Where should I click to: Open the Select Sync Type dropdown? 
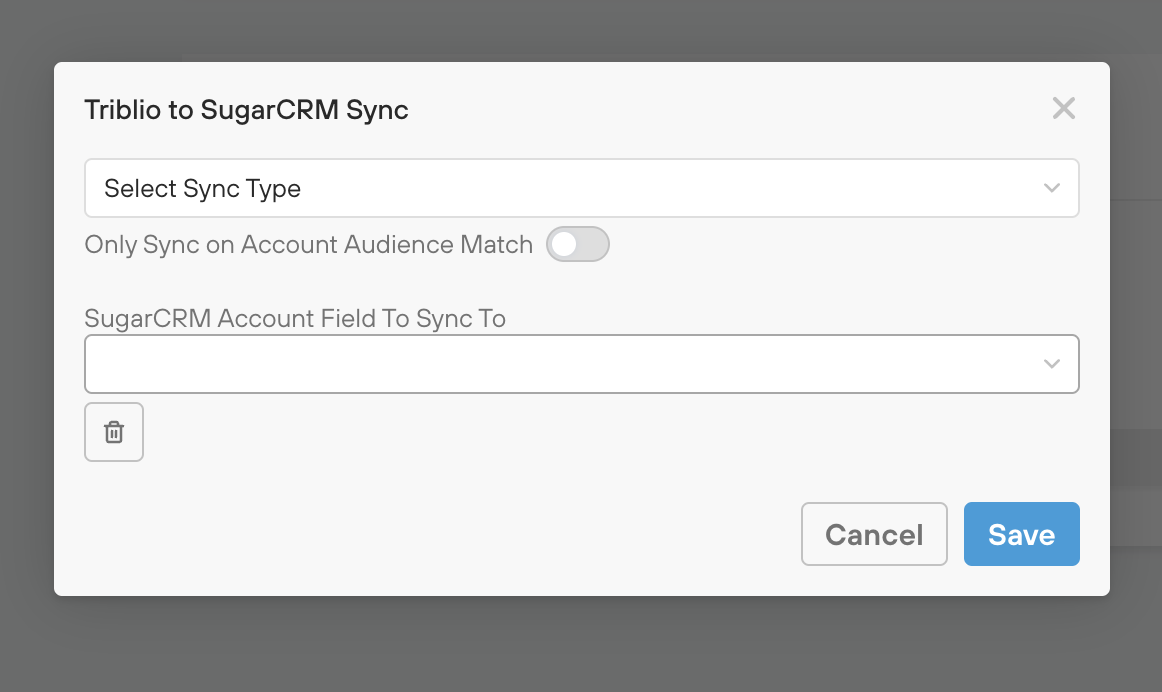580,188
